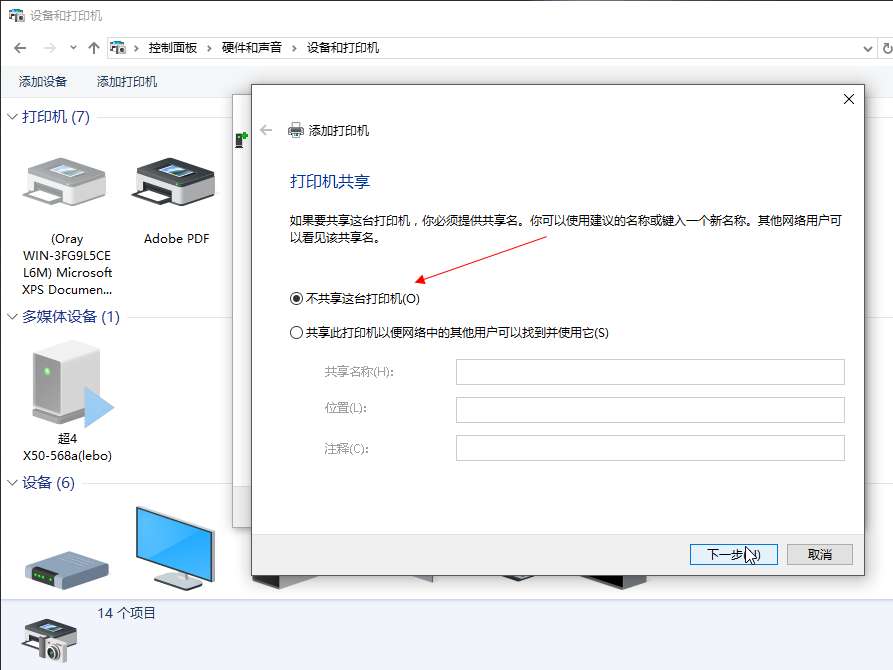Open the recent locations dropdown arrow

tap(73, 48)
